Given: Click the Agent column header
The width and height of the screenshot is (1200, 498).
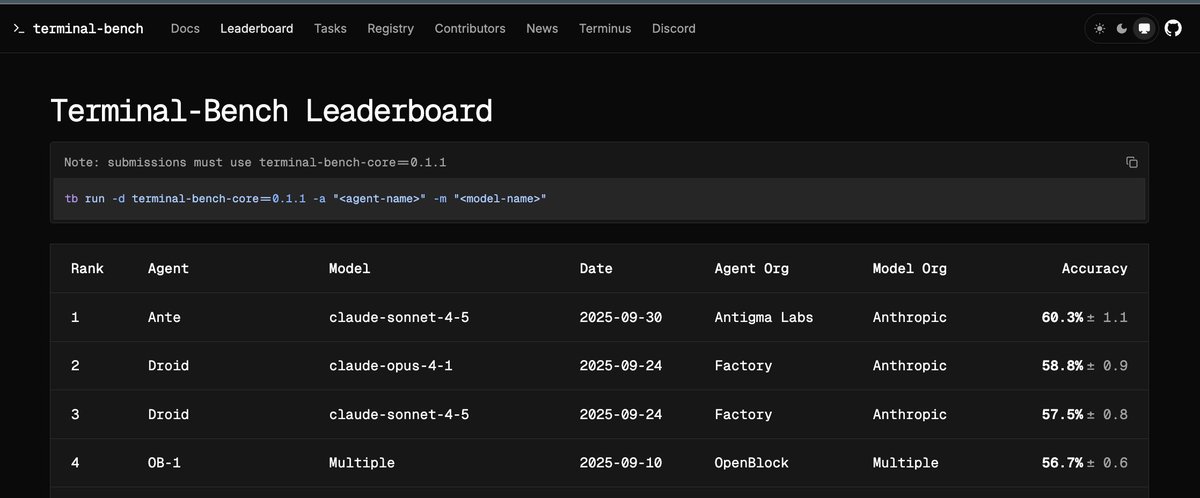Looking at the screenshot, I should point(168,268).
